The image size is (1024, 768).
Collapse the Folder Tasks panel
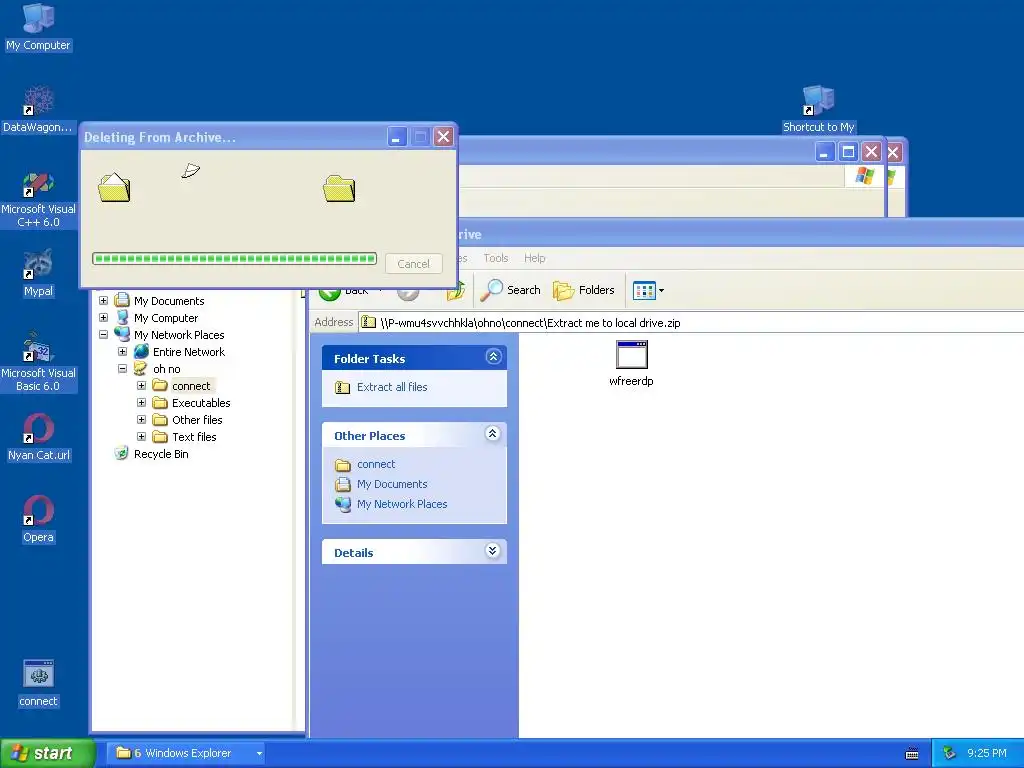coord(493,357)
